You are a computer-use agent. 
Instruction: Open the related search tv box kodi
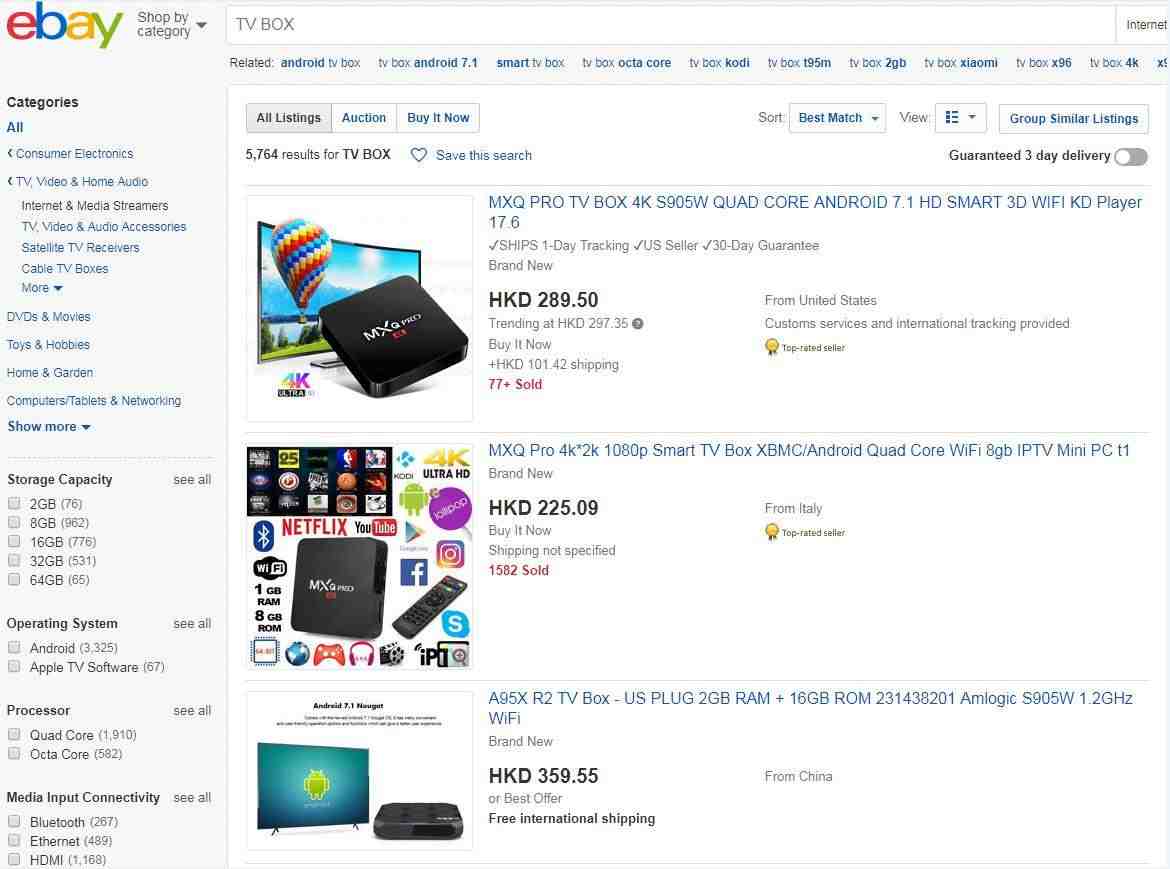point(719,63)
